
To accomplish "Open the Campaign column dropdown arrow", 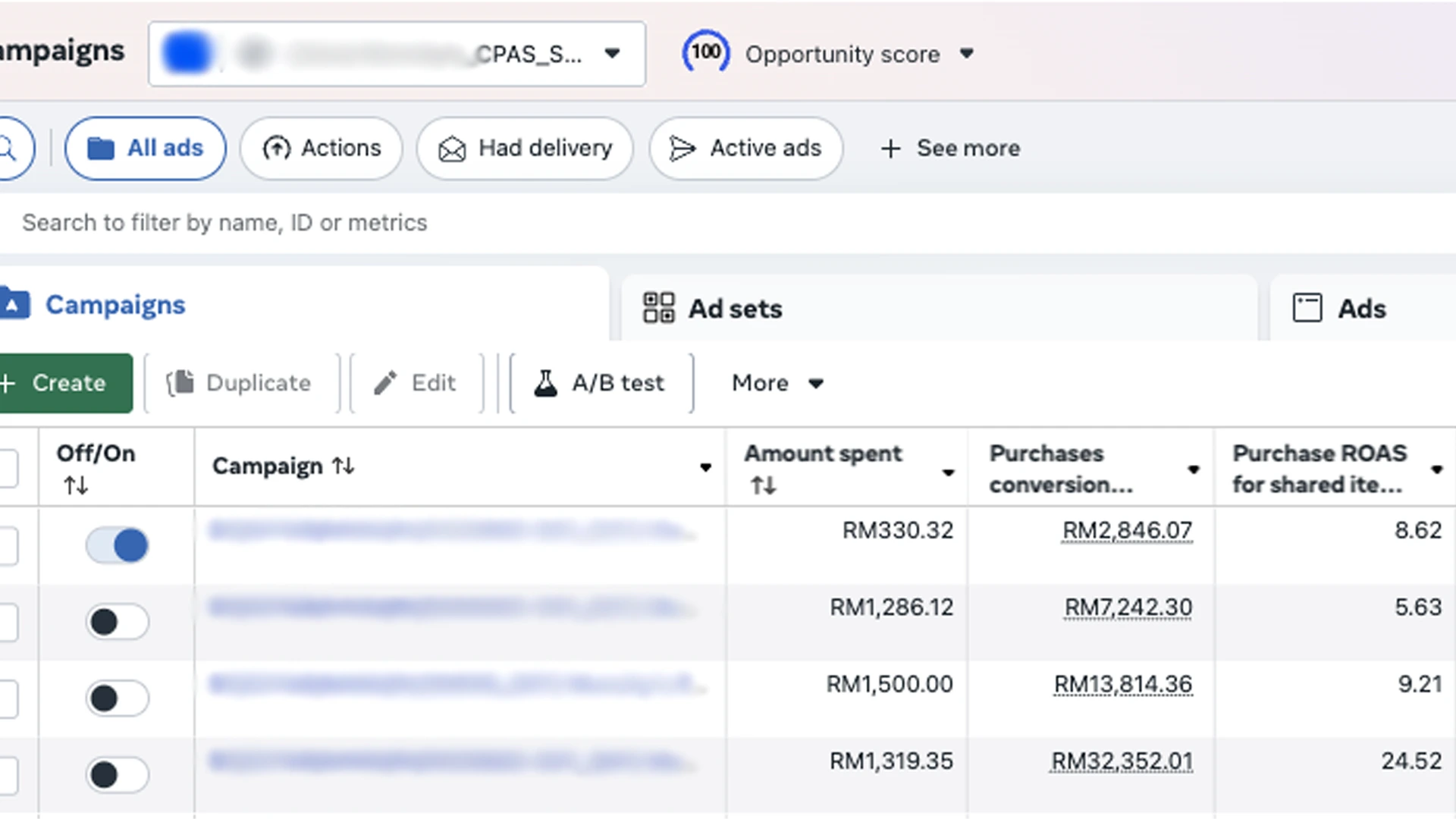I will click(705, 467).
